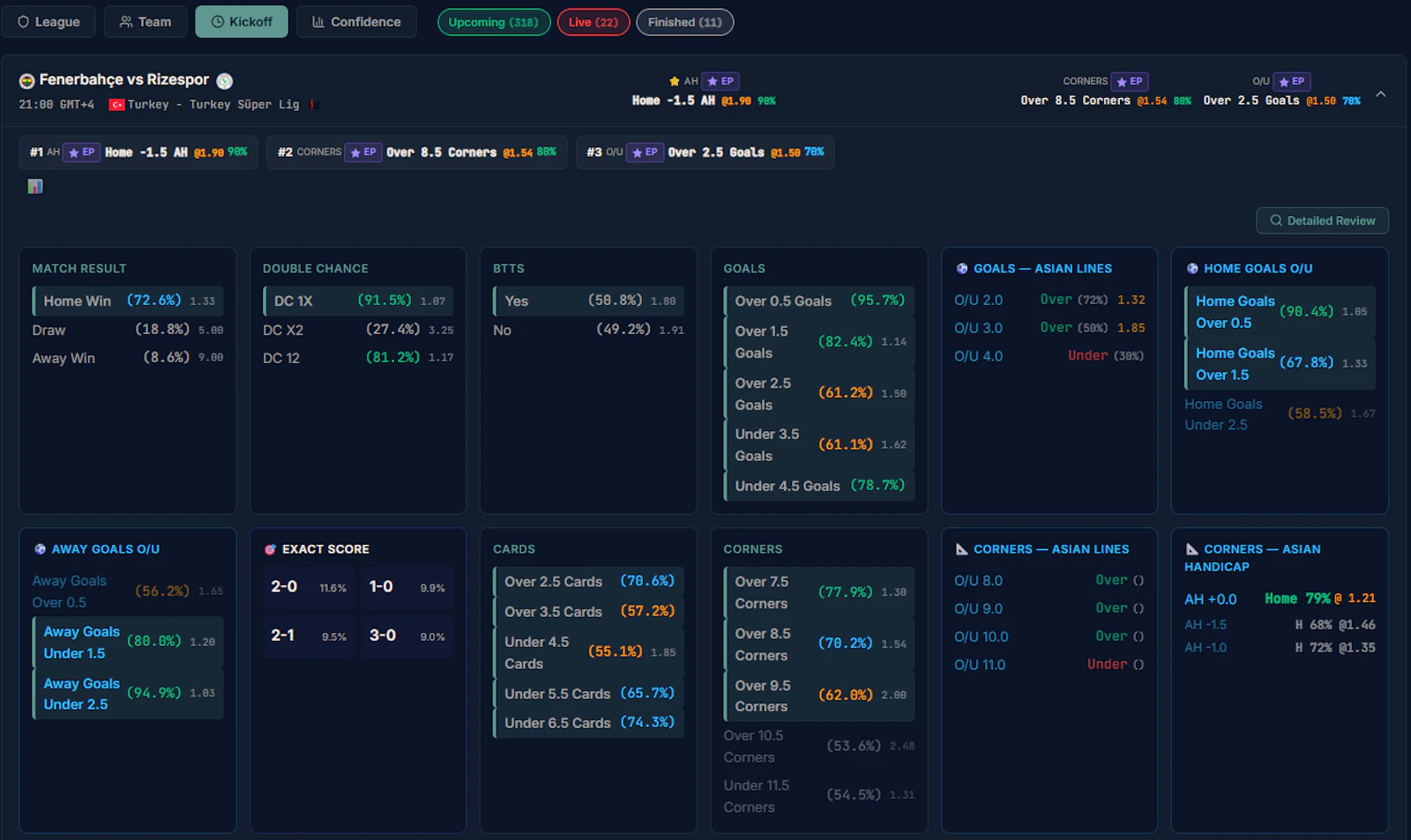The image size is (1411, 840).
Task: Select Over 0.5 Goals row
Action: coord(819,301)
